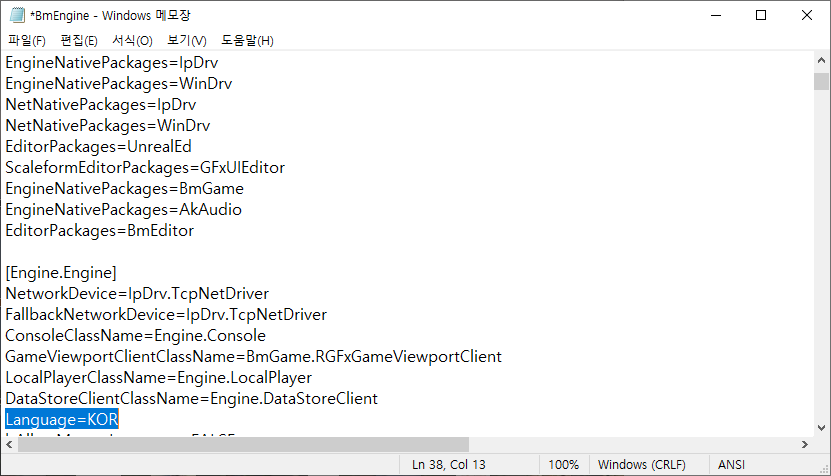Click the line NetworkDevice=IpDrv.TcpNetDriver

coord(137,294)
